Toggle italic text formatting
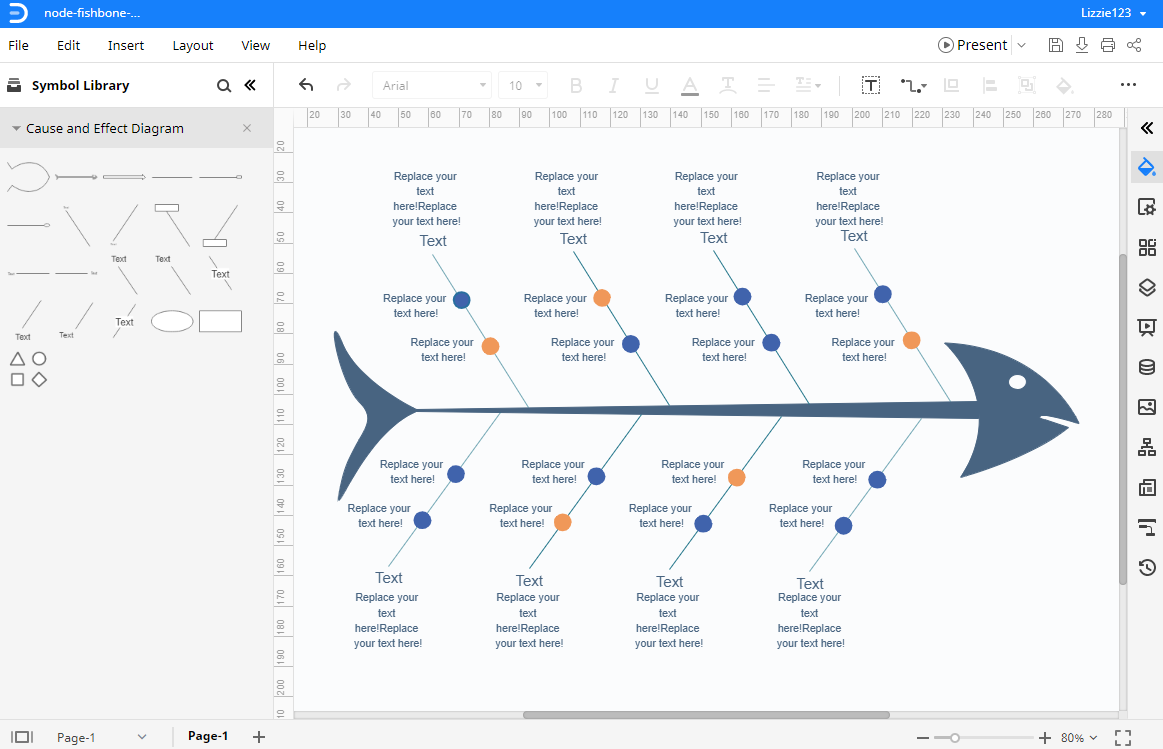 [x=613, y=85]
